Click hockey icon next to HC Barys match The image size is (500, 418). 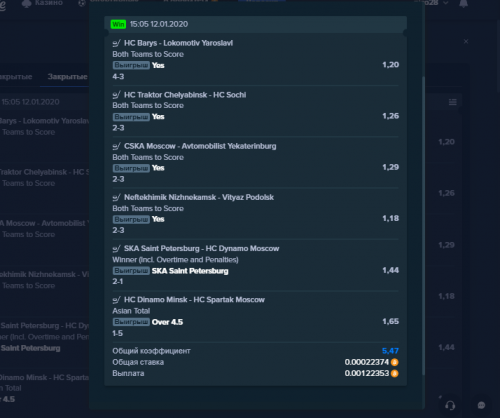click(116, 43)
